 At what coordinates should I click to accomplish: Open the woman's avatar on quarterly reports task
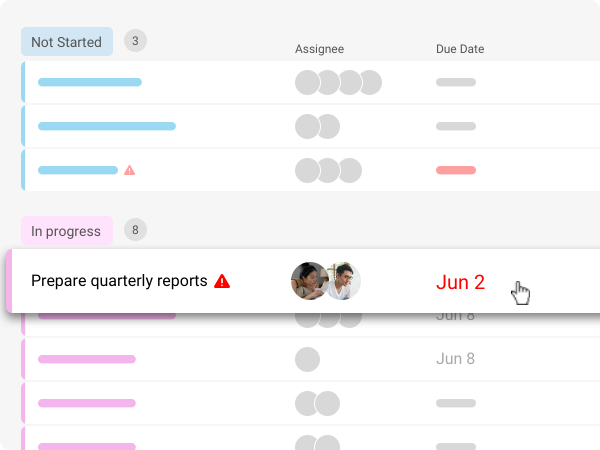pyautogui.click(x=309, y=281)
